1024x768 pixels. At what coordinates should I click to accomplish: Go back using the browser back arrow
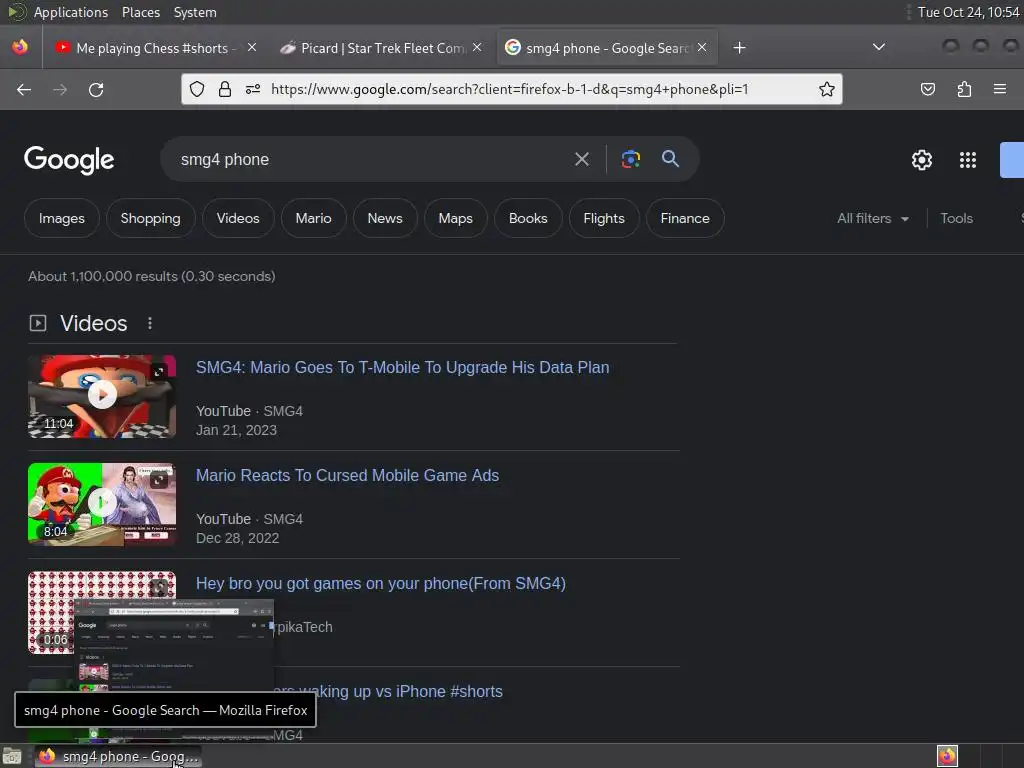24,89
